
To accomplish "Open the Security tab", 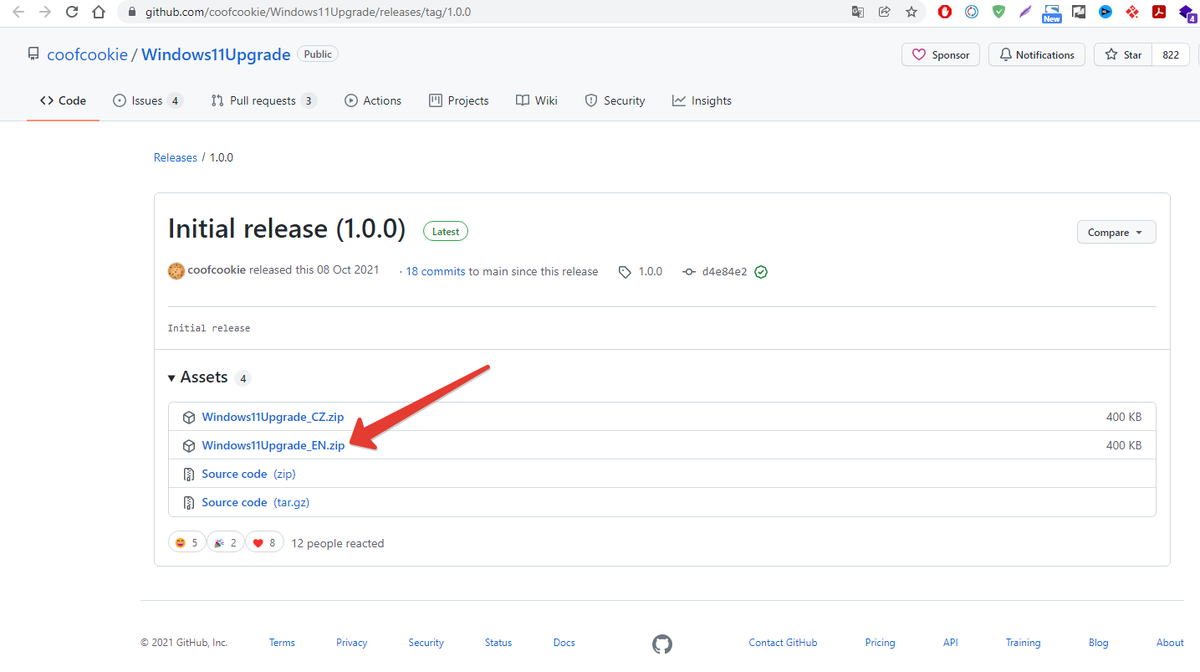I will point(615,101).
